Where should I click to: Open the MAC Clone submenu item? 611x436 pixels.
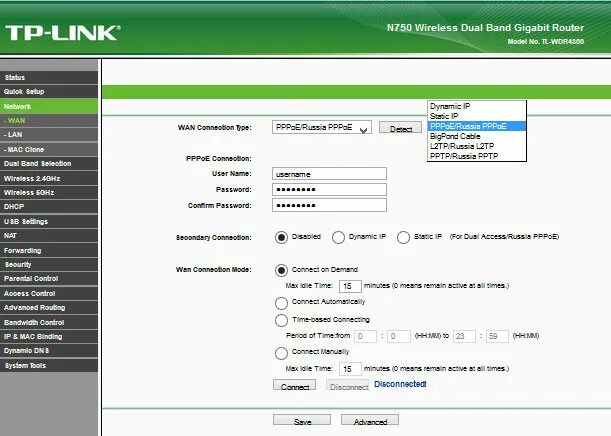(49, 150)
